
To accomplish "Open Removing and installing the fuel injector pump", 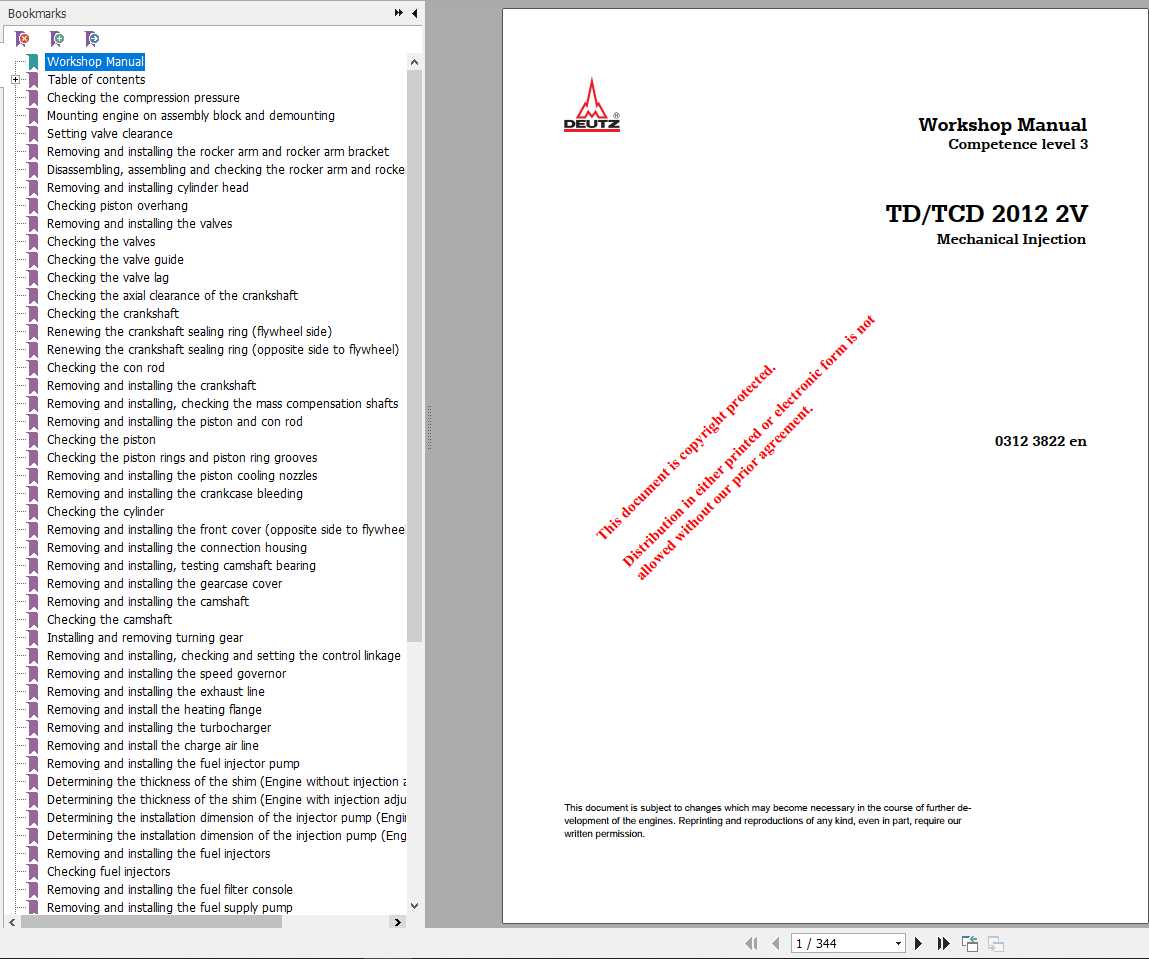I will pyautogui.click(x=173, y=763).
